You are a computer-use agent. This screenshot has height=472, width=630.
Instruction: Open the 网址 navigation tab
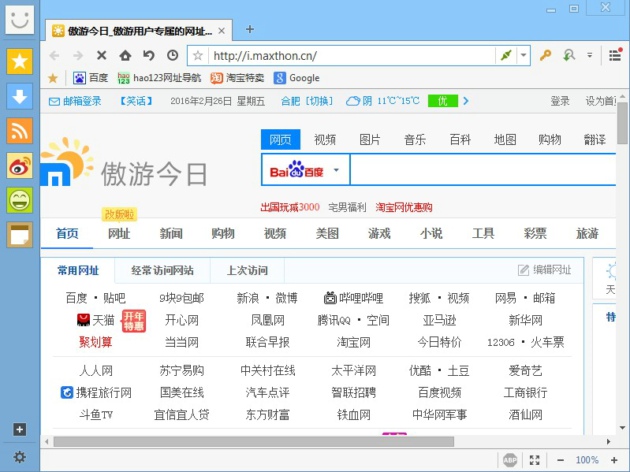pos(119,233)
